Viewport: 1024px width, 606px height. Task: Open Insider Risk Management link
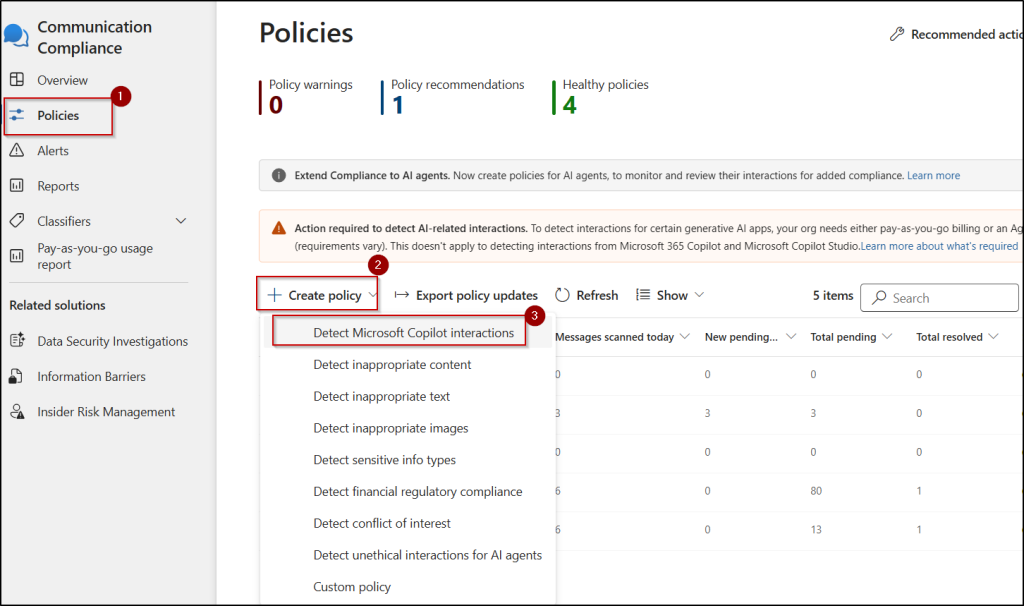coord(106,411)
